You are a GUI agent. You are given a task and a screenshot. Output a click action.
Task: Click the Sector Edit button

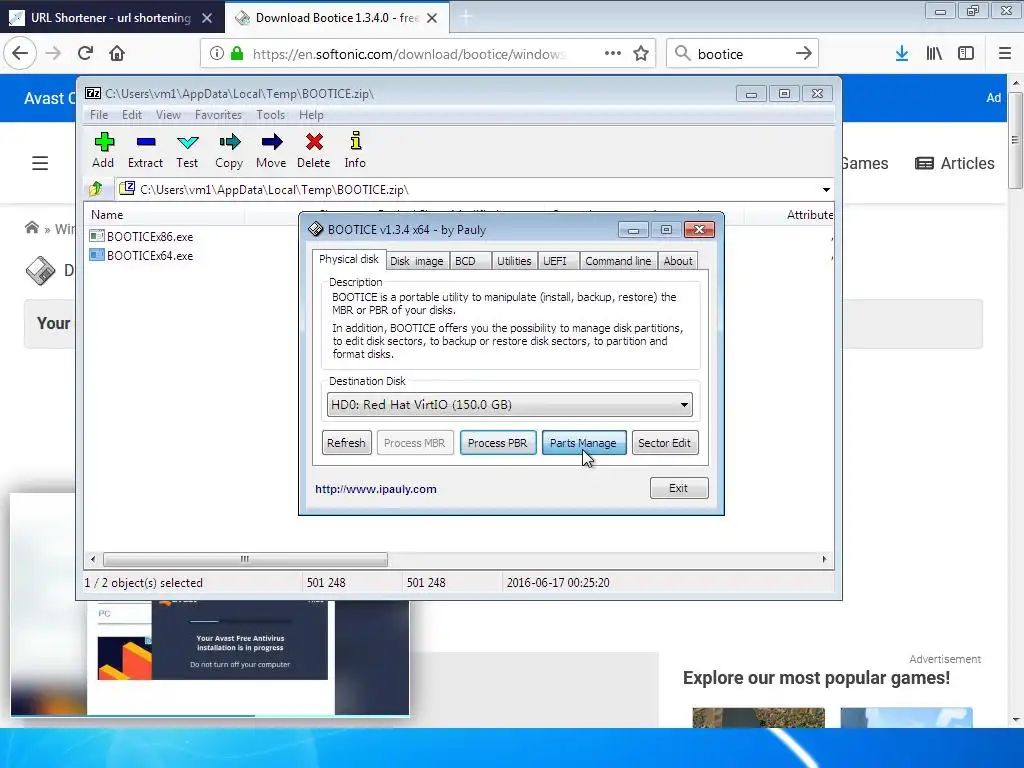click(664, 443)
